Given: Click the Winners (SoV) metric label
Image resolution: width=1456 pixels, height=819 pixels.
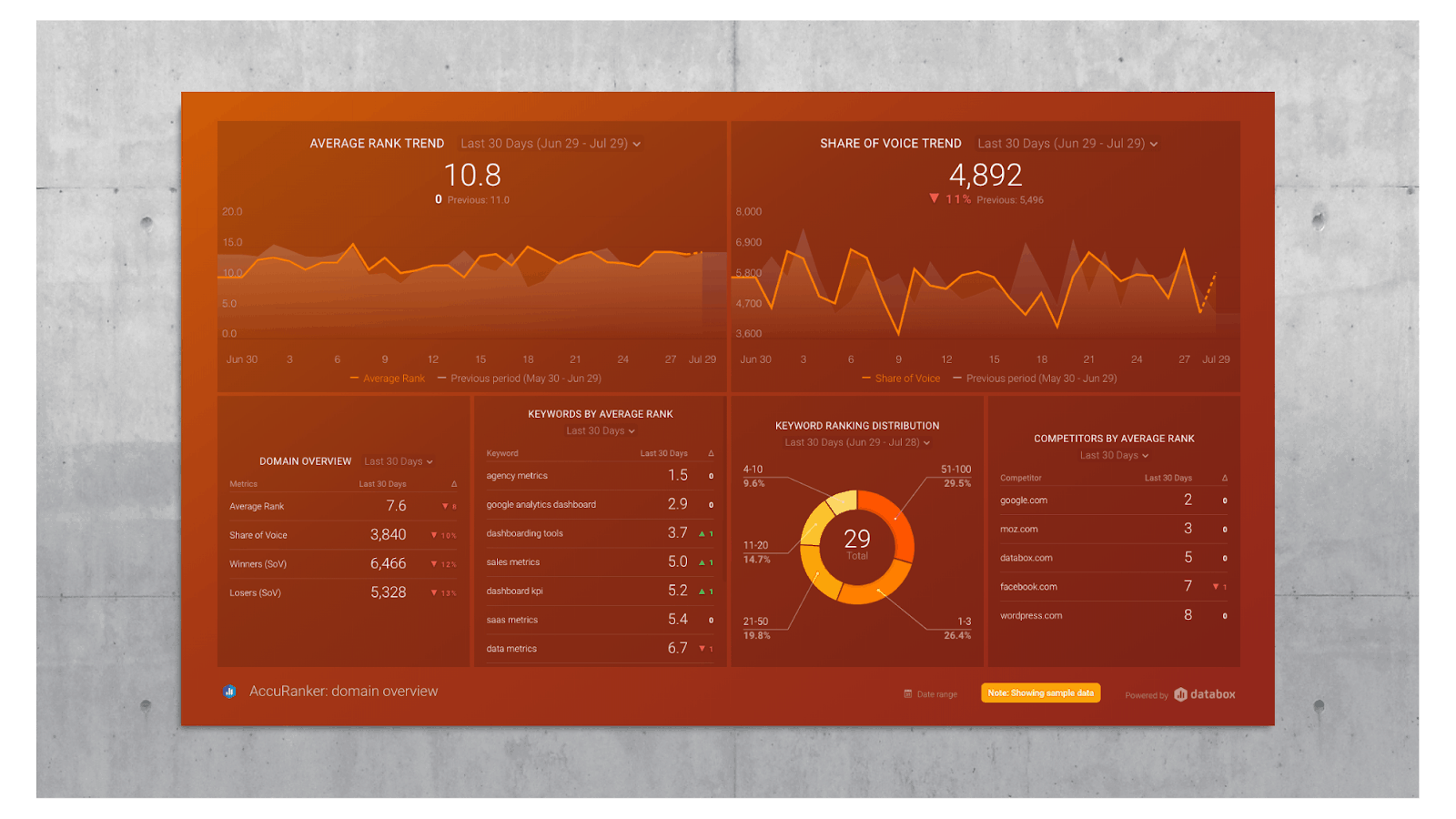Looking at the screenshot, I should [x=258, y=564].
